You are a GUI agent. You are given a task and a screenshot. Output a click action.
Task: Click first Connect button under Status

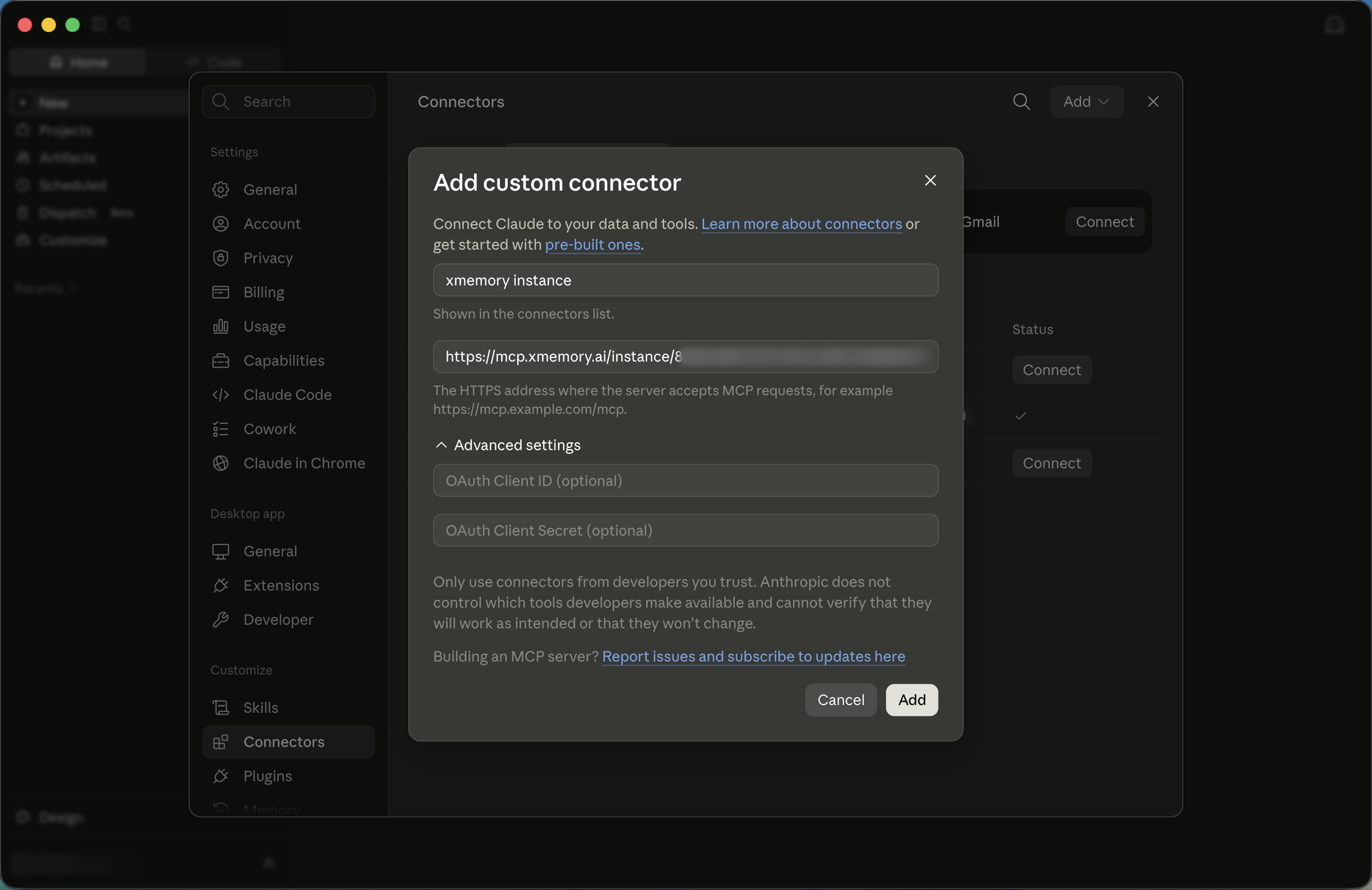point(1051,370)
